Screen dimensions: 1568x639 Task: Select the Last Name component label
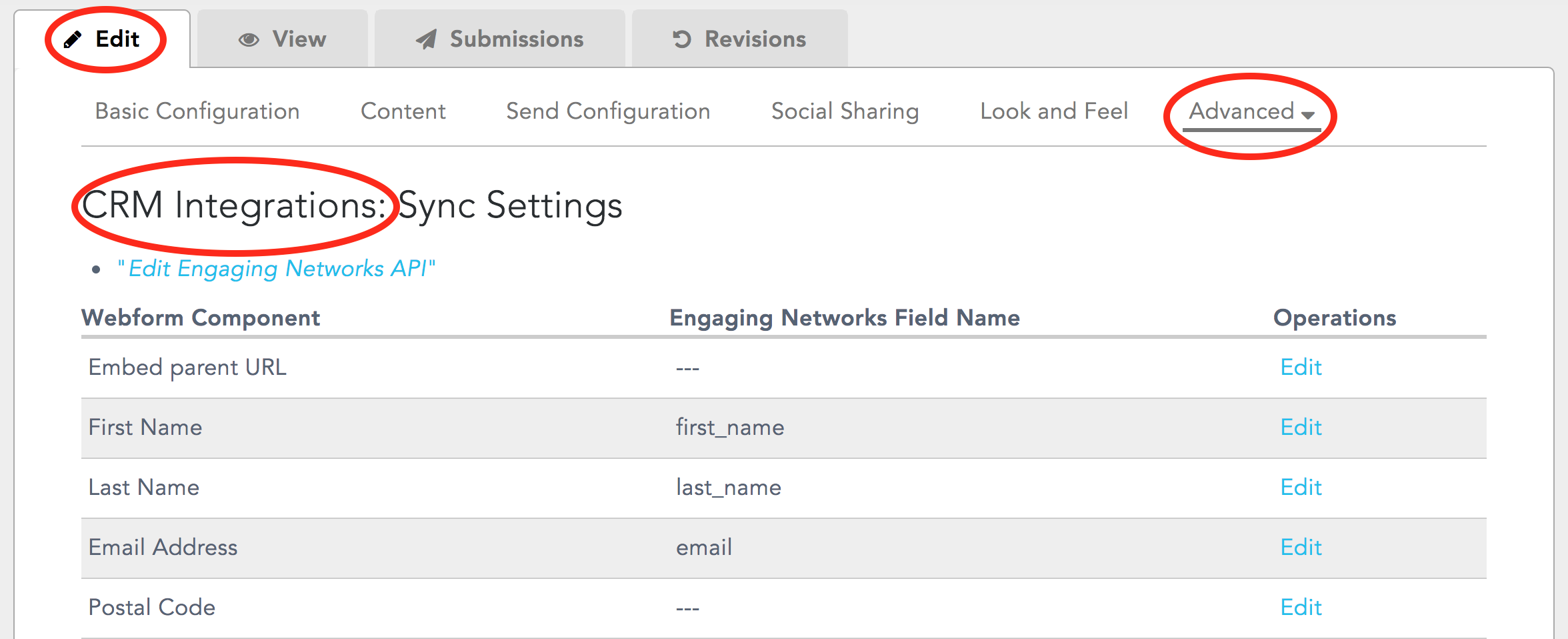(x=144, y=487)
